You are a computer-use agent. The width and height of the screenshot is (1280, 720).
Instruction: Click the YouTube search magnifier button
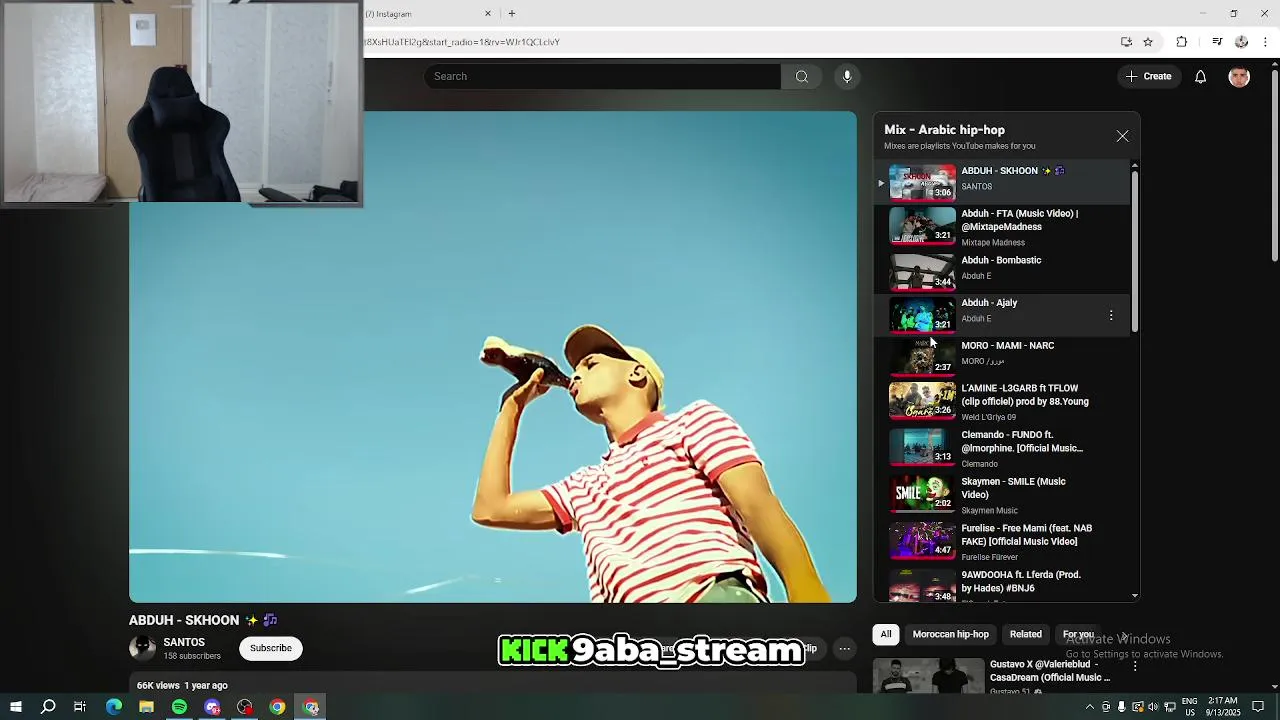(x=802, y=76)
